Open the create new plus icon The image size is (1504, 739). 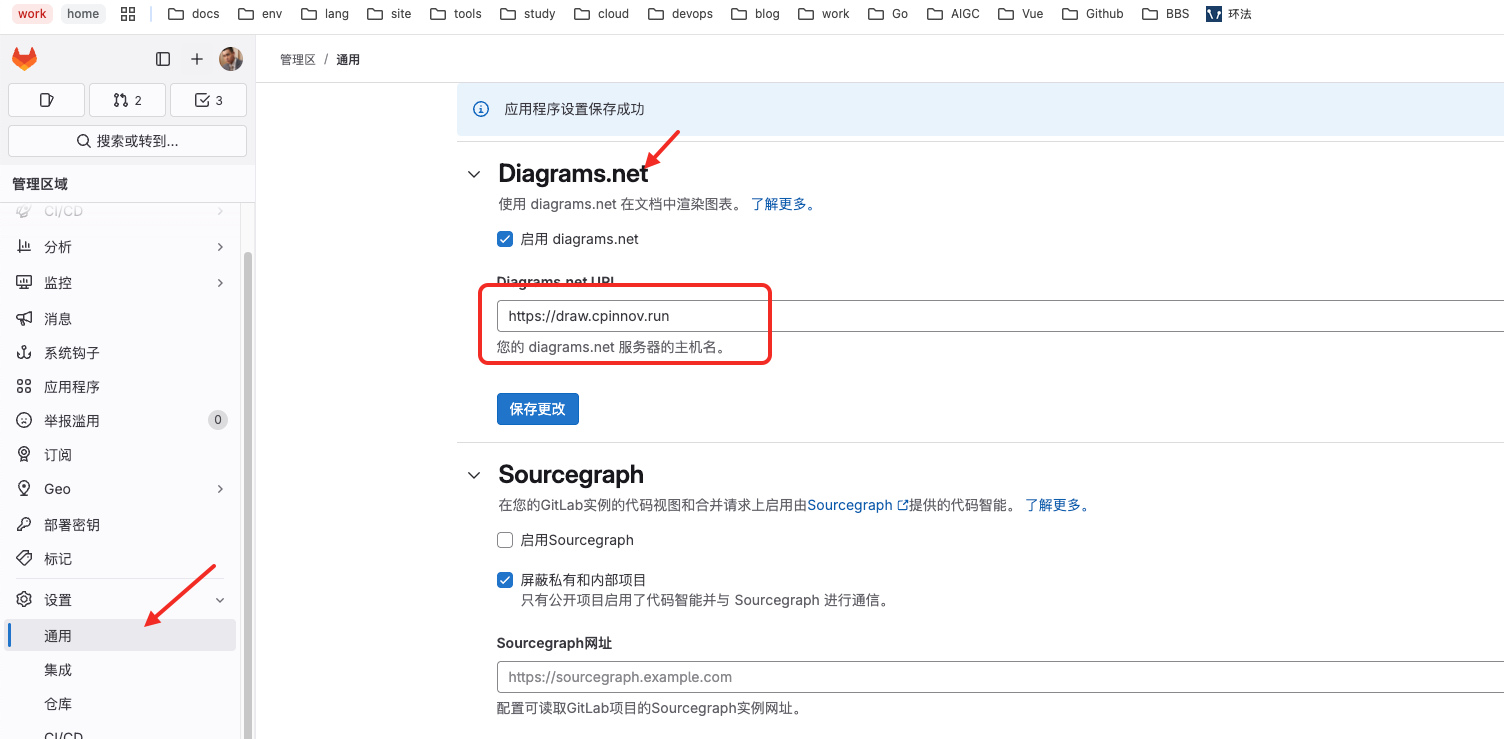[197, 59]
